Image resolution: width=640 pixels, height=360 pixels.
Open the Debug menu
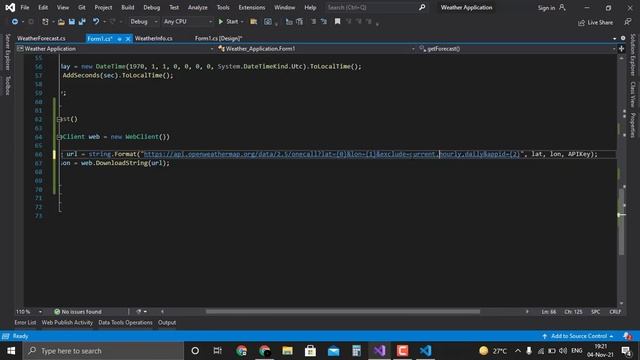tap(152, 7)
